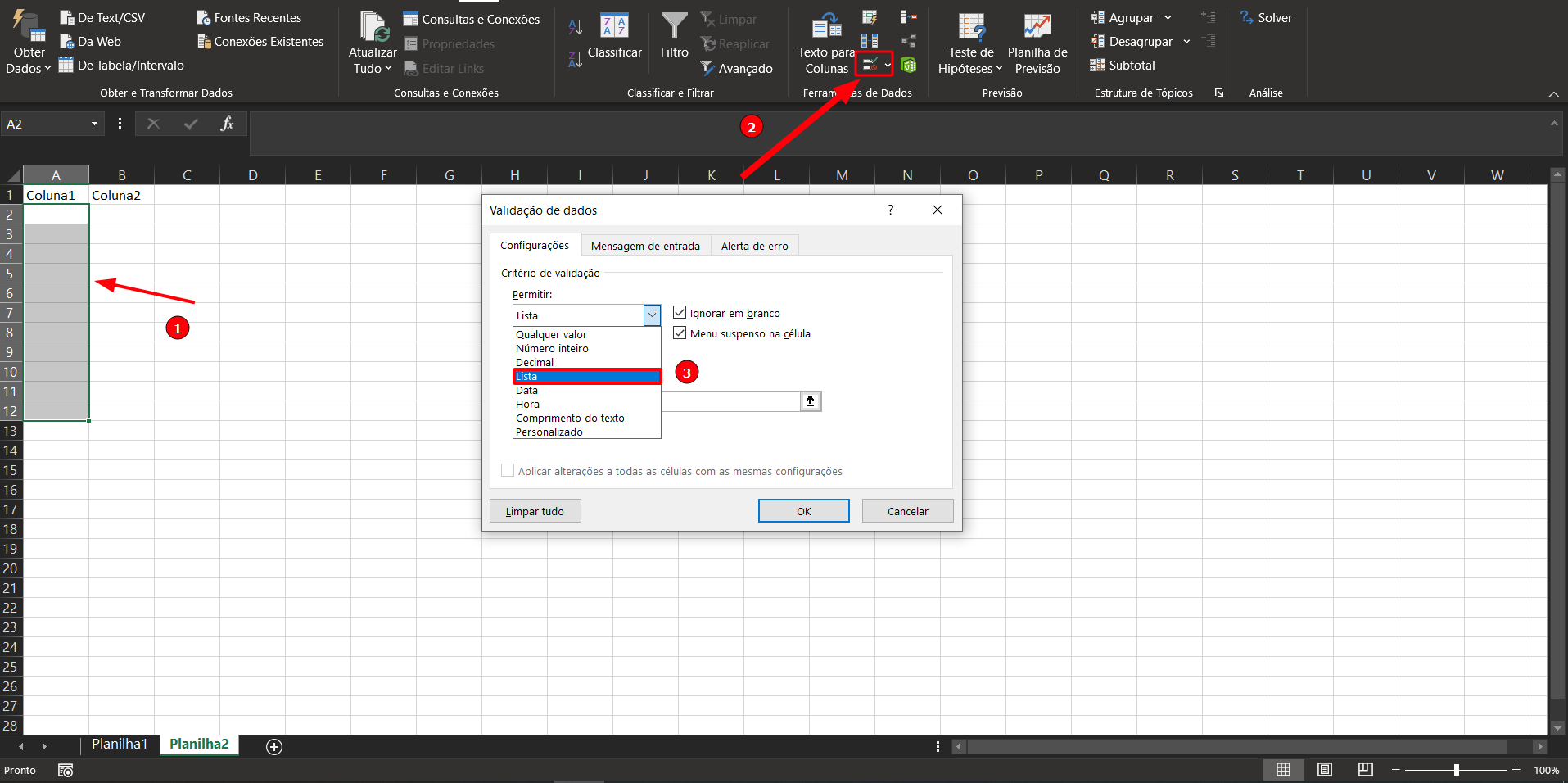Screen dimensions: 1568x783
Task: Click the Flash Fill icon
Action: click(870, 17)
